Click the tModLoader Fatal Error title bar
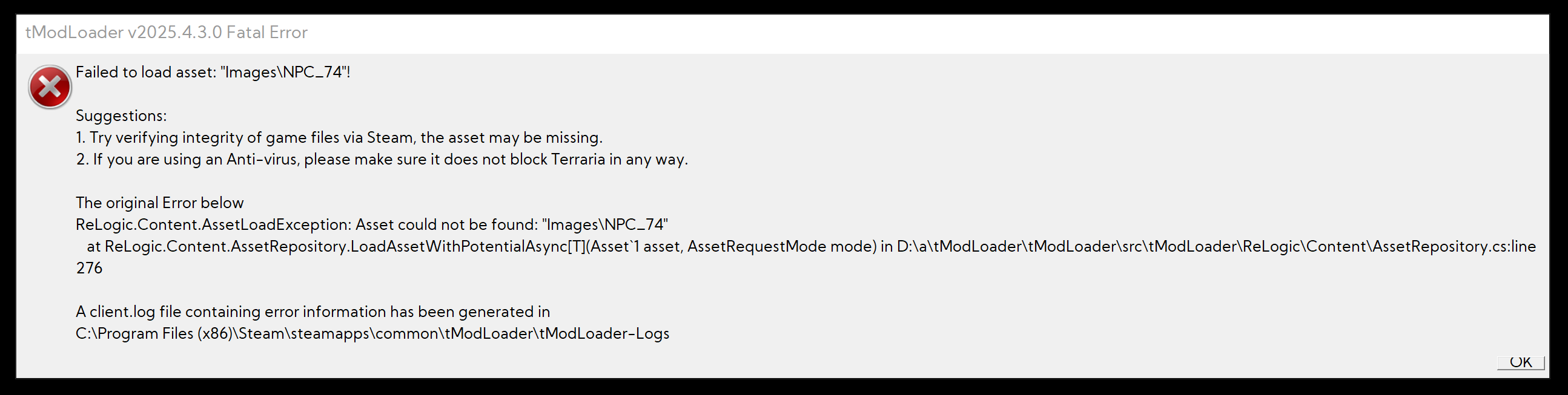The image size is (1568, 395). coord(166,32)
